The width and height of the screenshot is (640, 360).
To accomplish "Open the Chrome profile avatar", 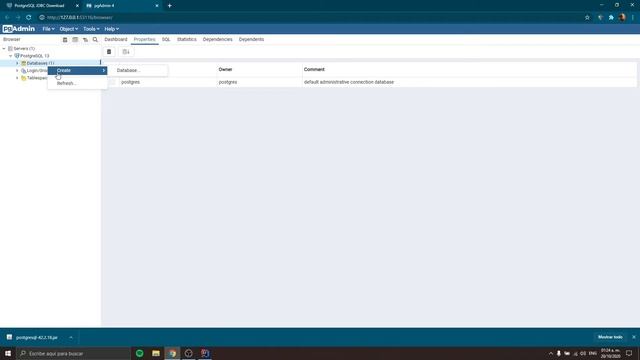I will (622, 18).
